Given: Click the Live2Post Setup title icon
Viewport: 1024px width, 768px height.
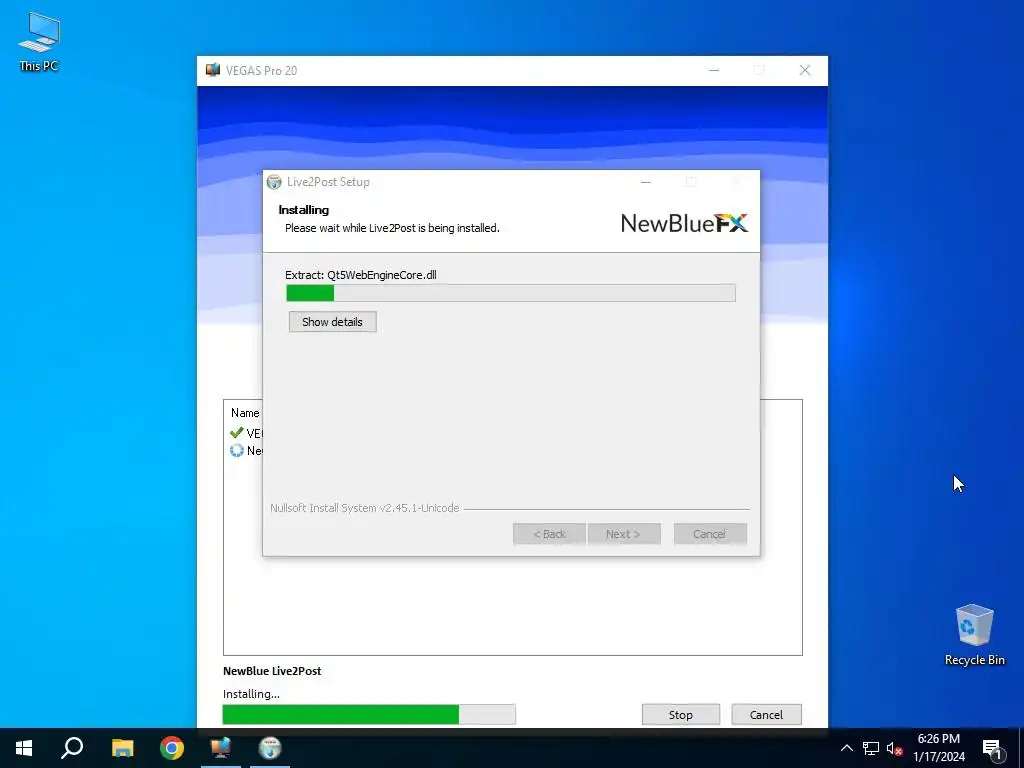Looking at the screenshot, I should coord(274,182).
